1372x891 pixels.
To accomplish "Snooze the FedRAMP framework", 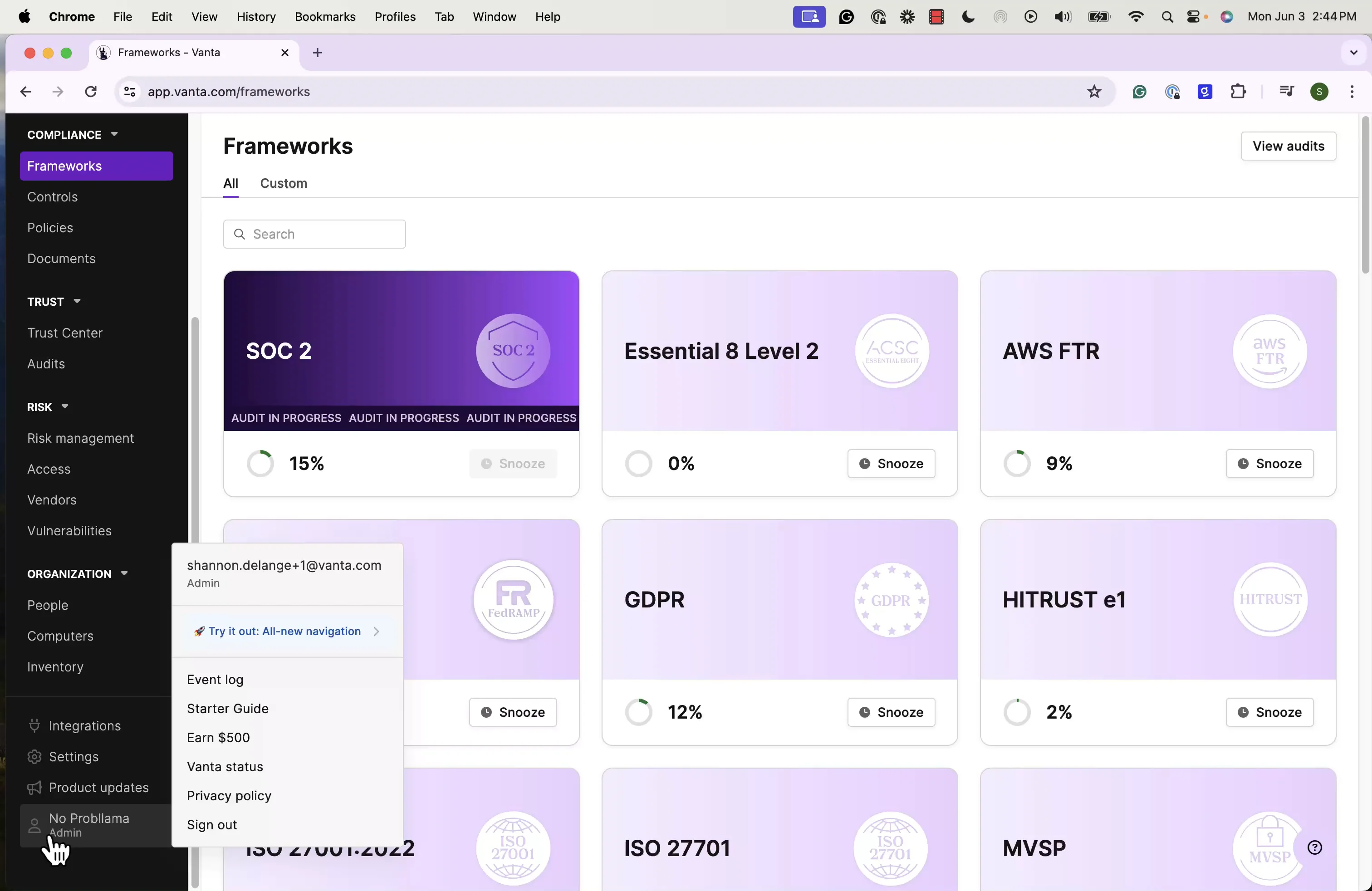I will [x=513, y=712].
